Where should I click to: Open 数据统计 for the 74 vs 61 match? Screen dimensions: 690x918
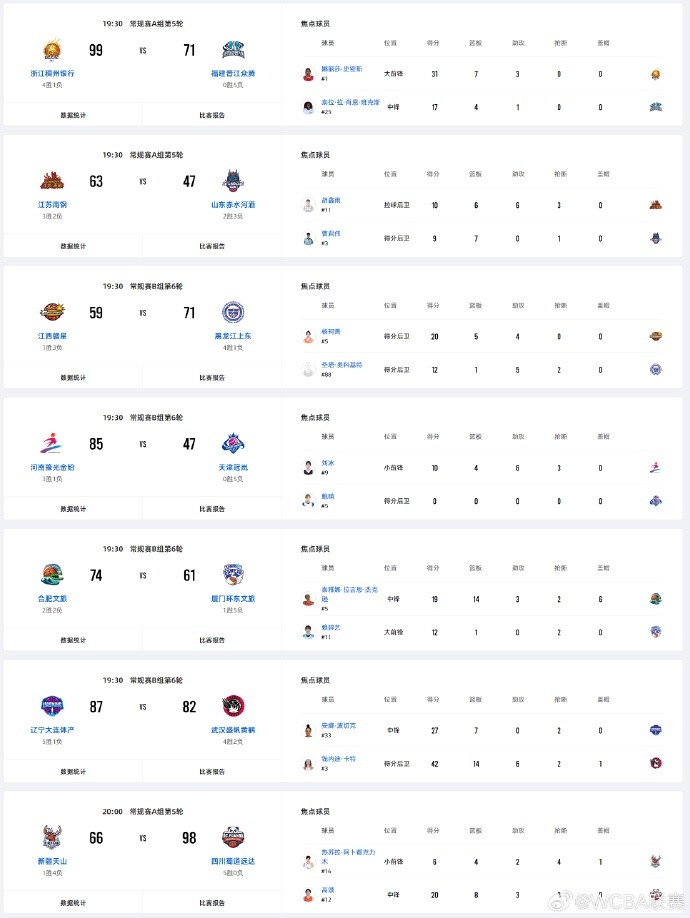click(73, 640)
